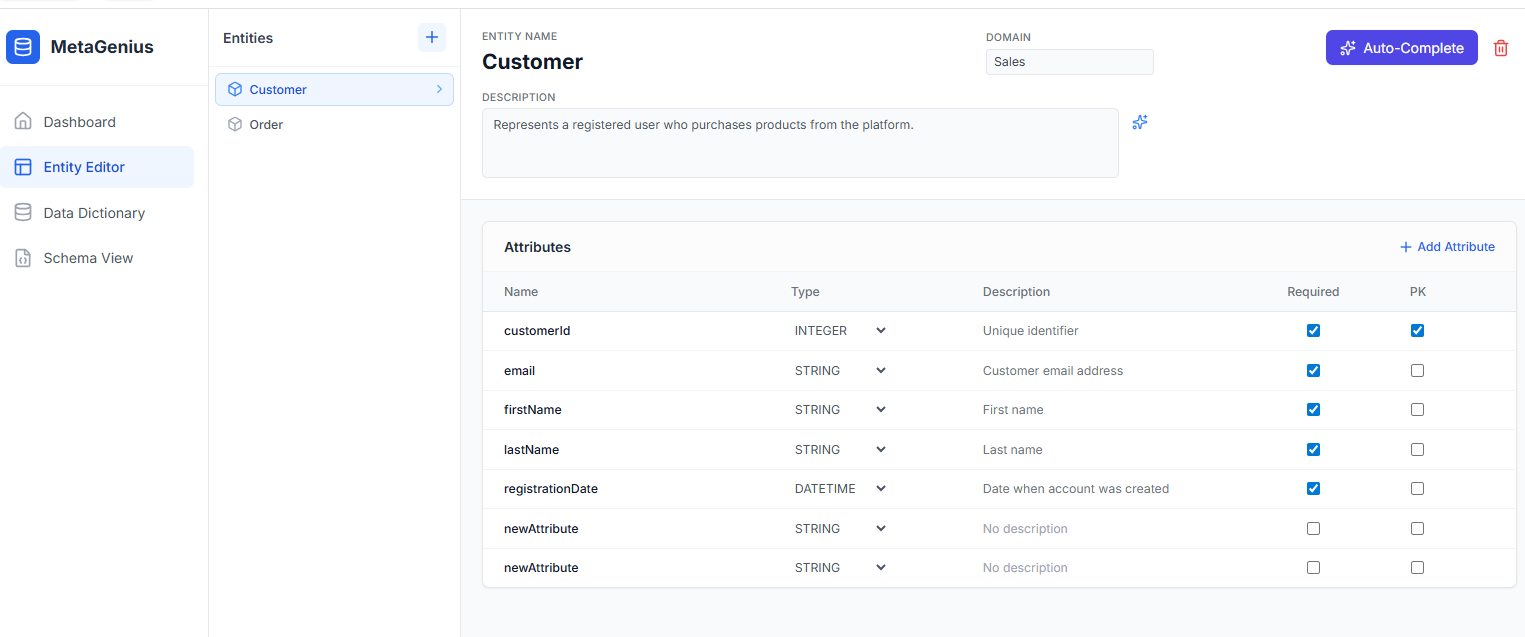Open the Entity Editor menu item
Viewport: 1525px width, 637px height.
[x=84, y=167]
